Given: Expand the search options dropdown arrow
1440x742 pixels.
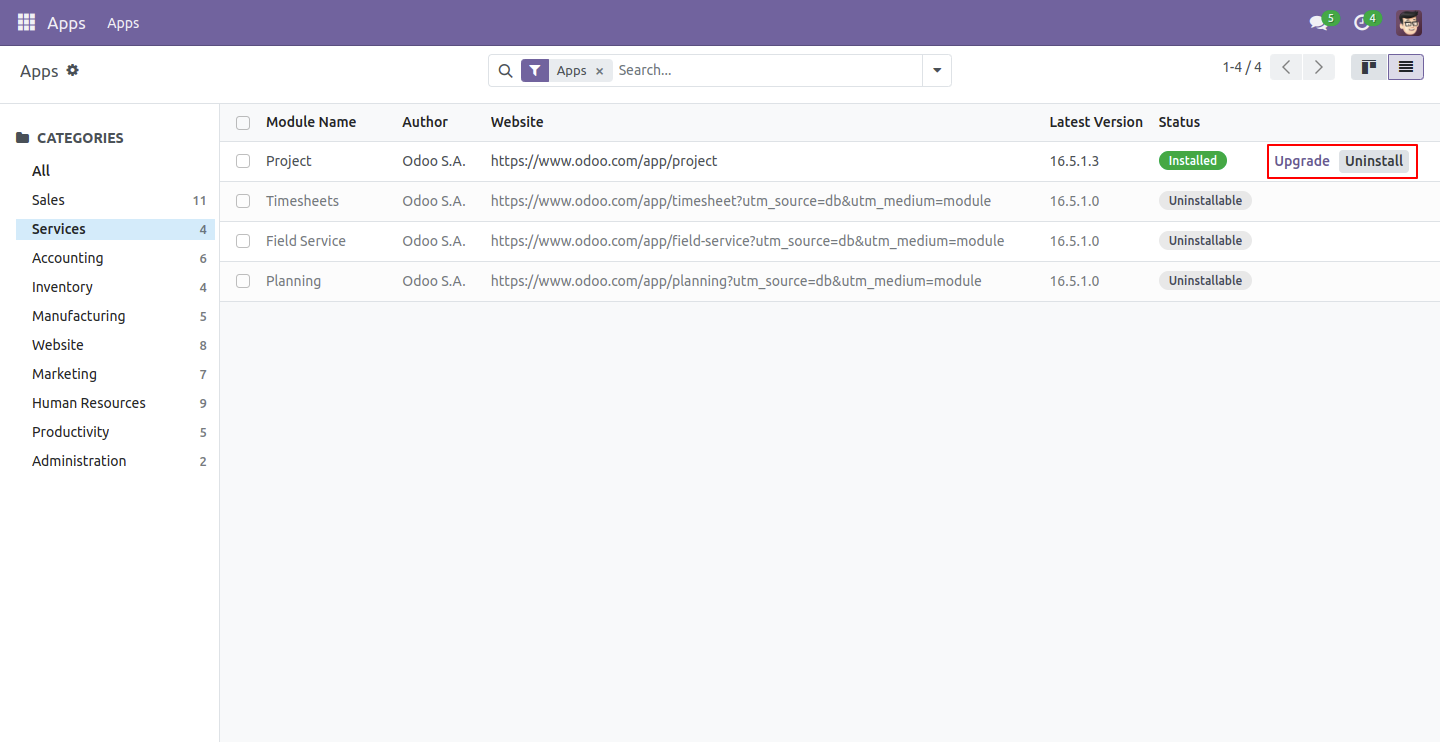Looking at the screenshot, I should (x=937, y=70).
